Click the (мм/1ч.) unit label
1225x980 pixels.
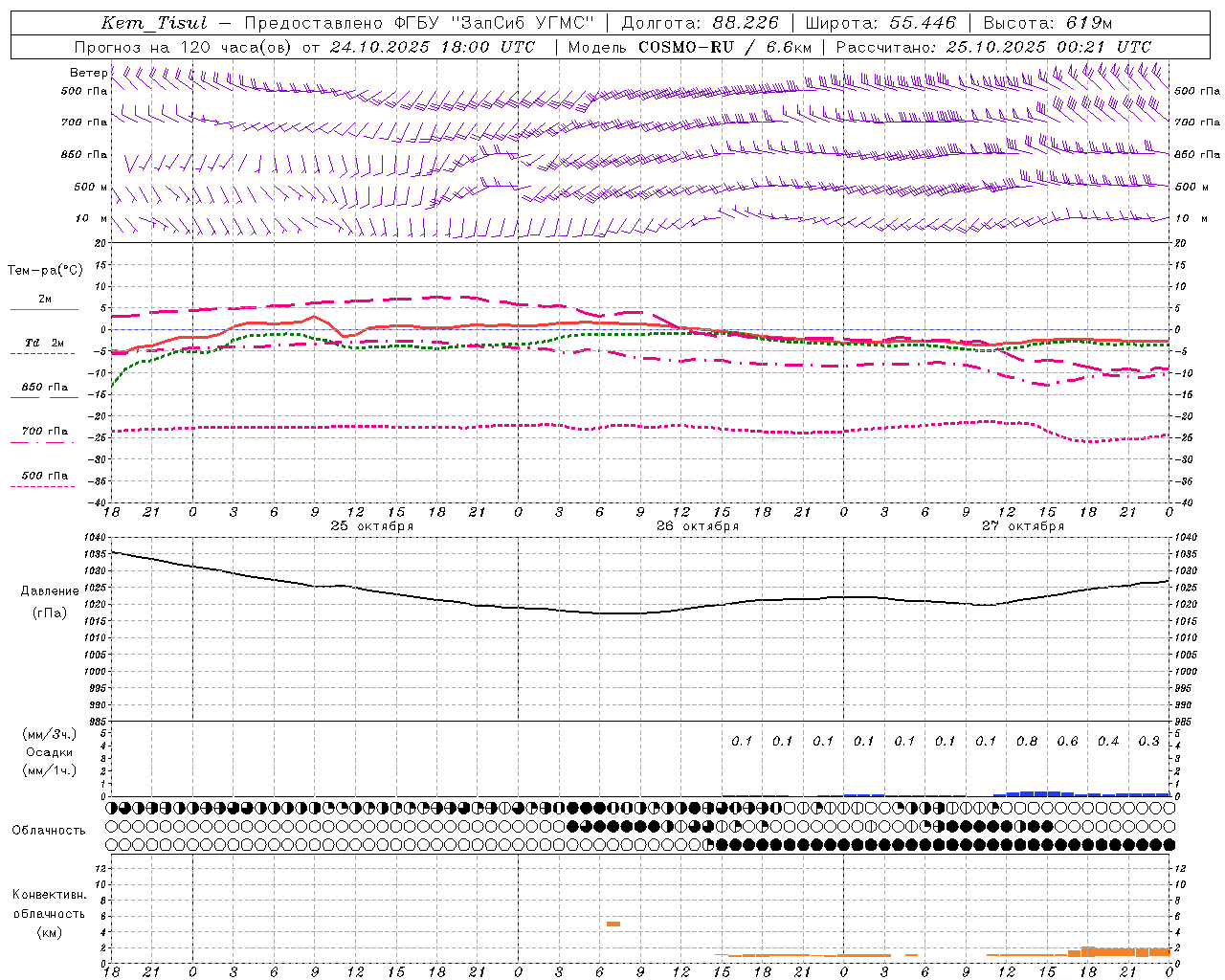[x=50, y=770]
